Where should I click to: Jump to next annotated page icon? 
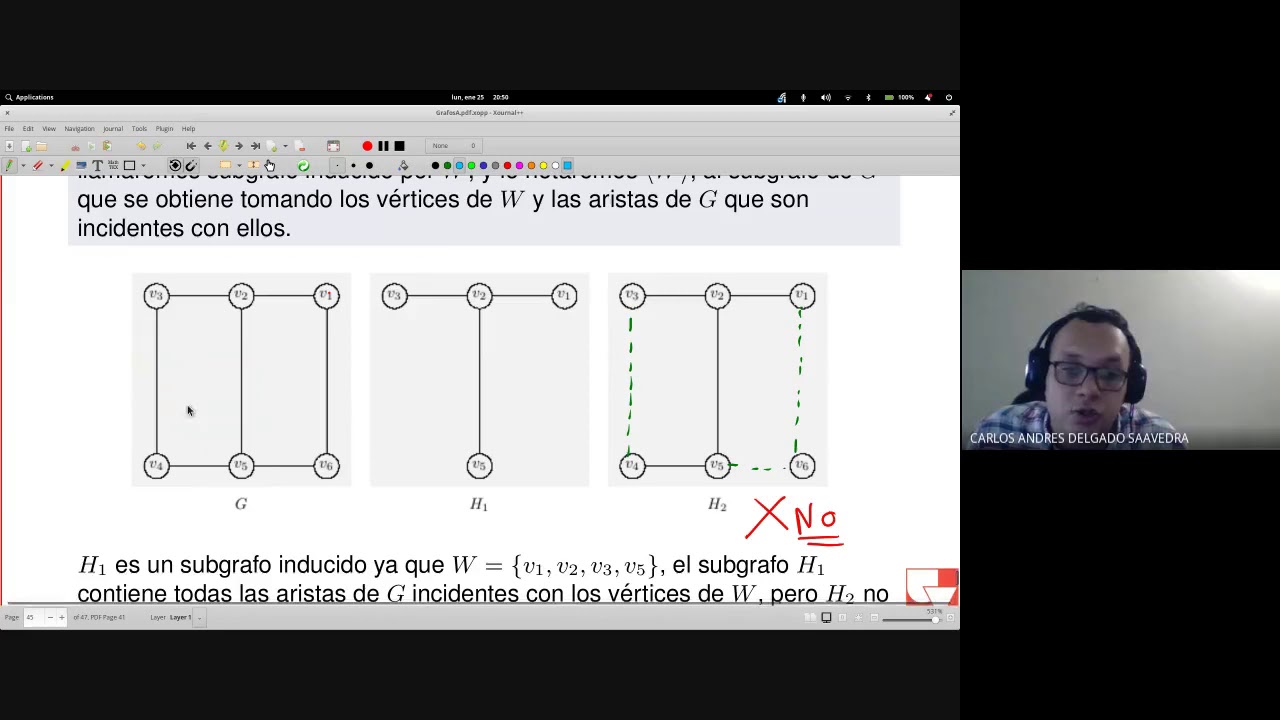click(223, 146)
